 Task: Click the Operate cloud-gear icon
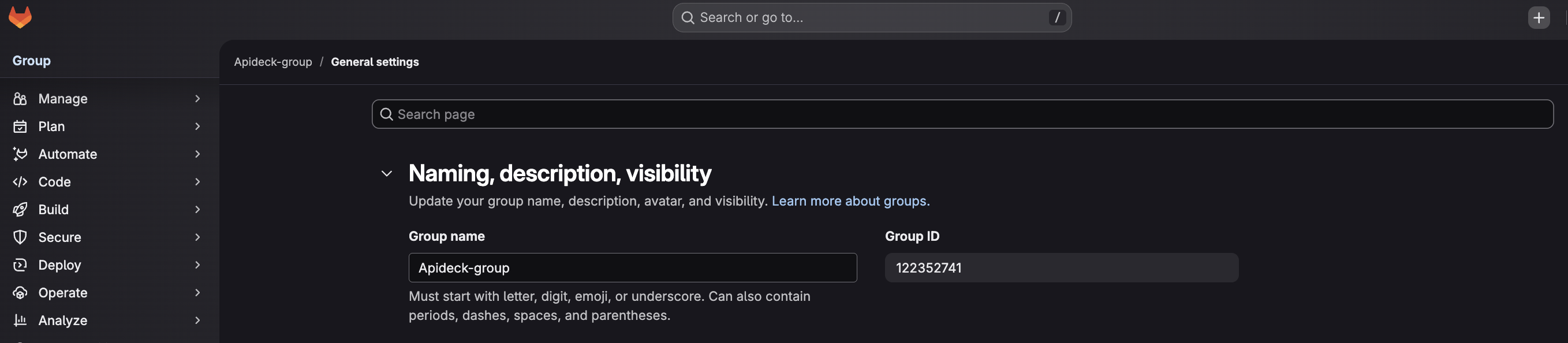tap(20, 292)
